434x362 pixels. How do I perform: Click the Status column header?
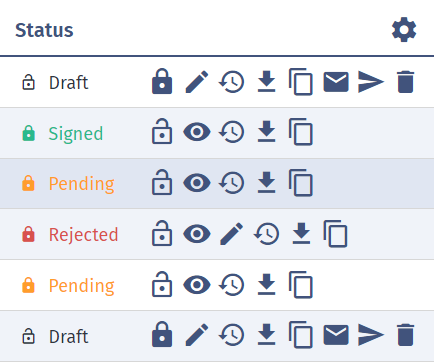pyautogui.click(x=44, y=30)
